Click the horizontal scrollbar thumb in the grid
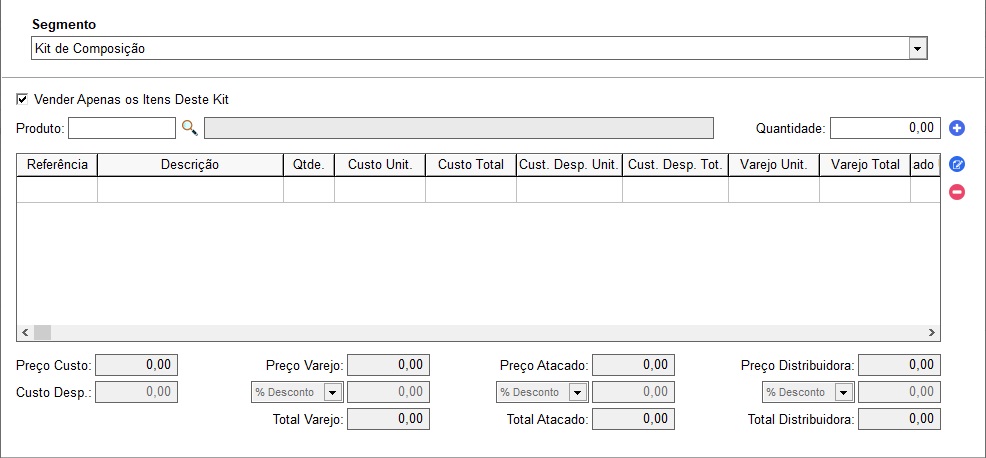Viewport: 986px width, 458px height. pos(42,332)
